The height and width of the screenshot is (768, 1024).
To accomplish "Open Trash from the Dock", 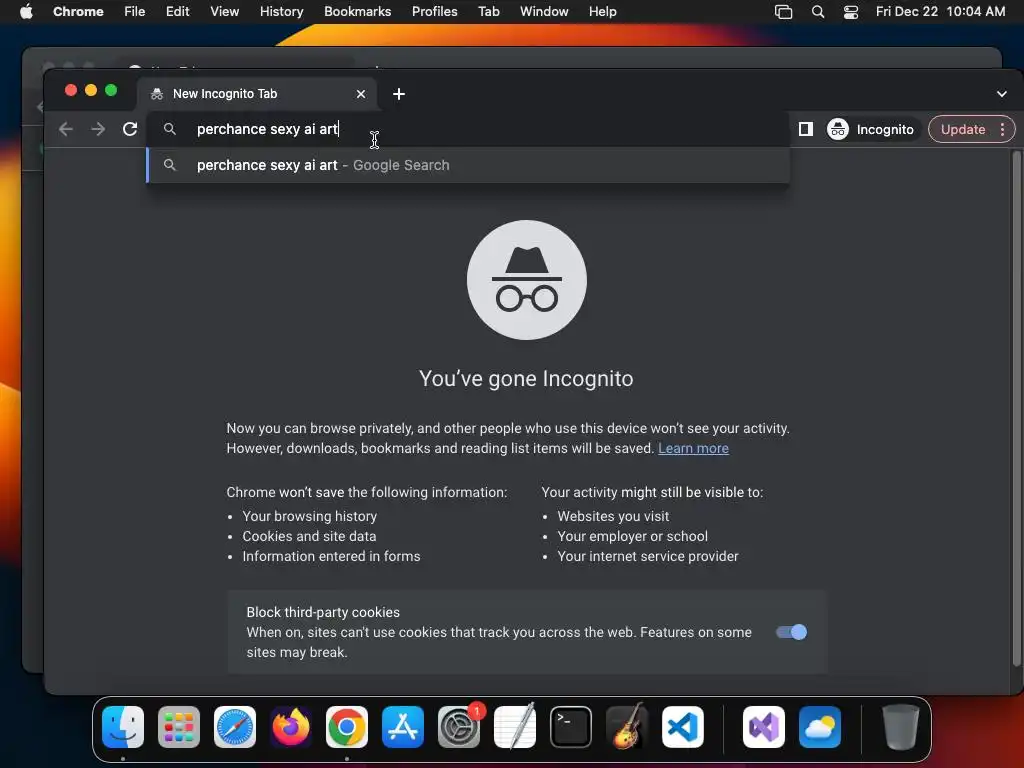I will coord(901,727).
